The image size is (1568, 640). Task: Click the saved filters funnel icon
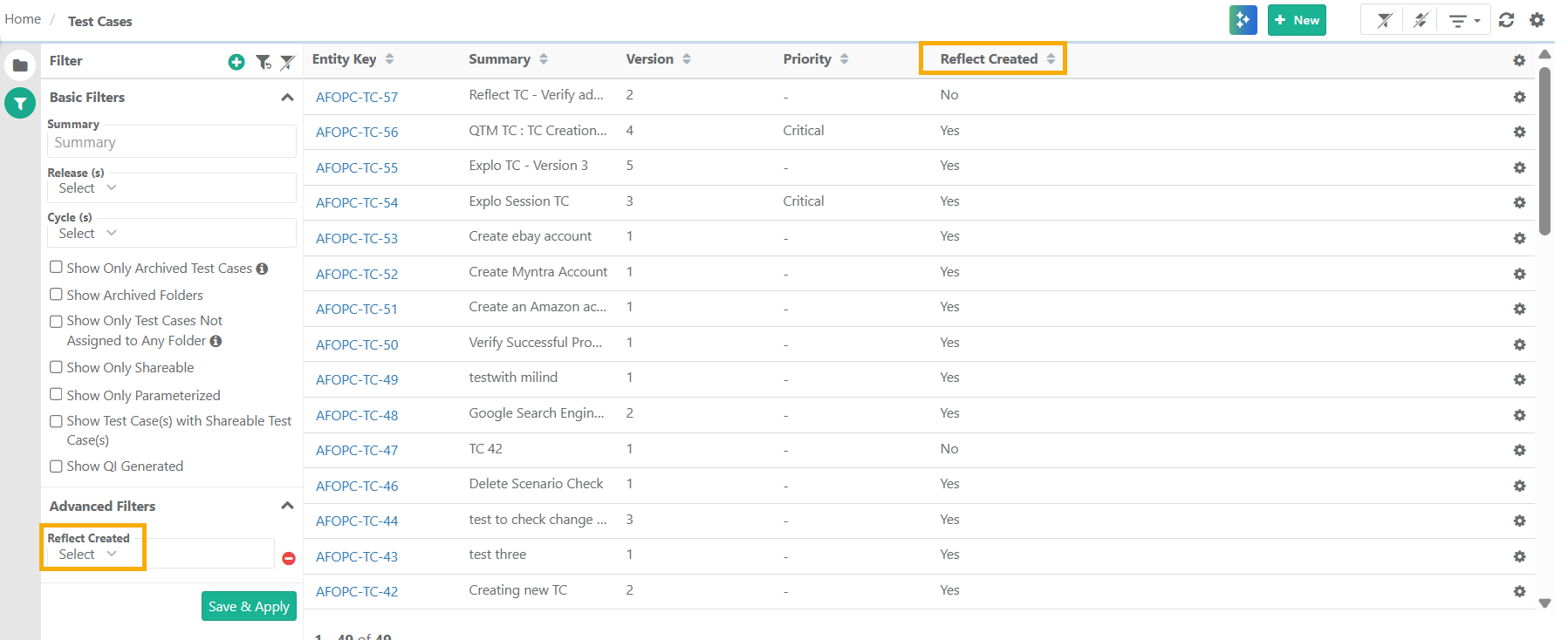pyautogui.click(x=263, y=62)
